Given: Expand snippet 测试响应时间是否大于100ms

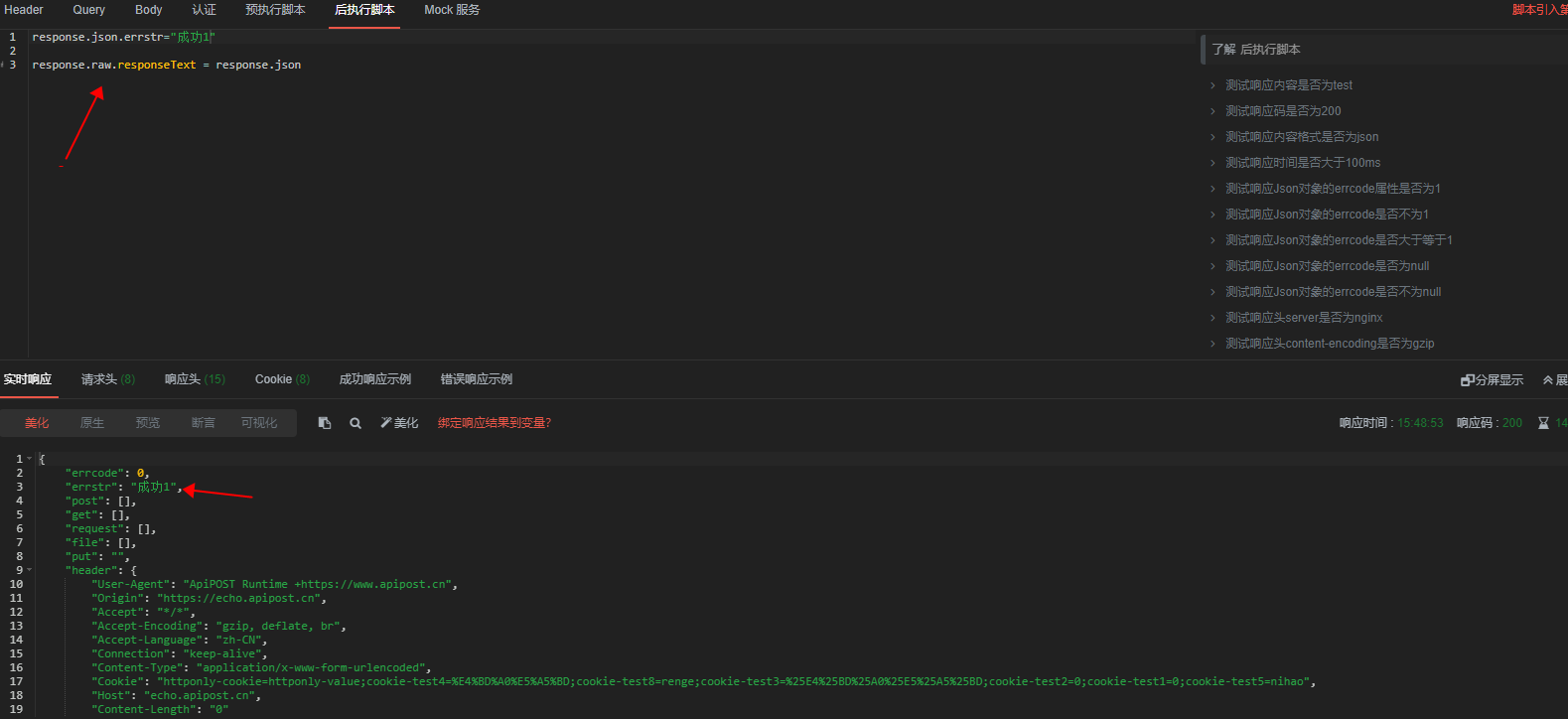Looking at the screenshot, I should tap(1303, 163).
